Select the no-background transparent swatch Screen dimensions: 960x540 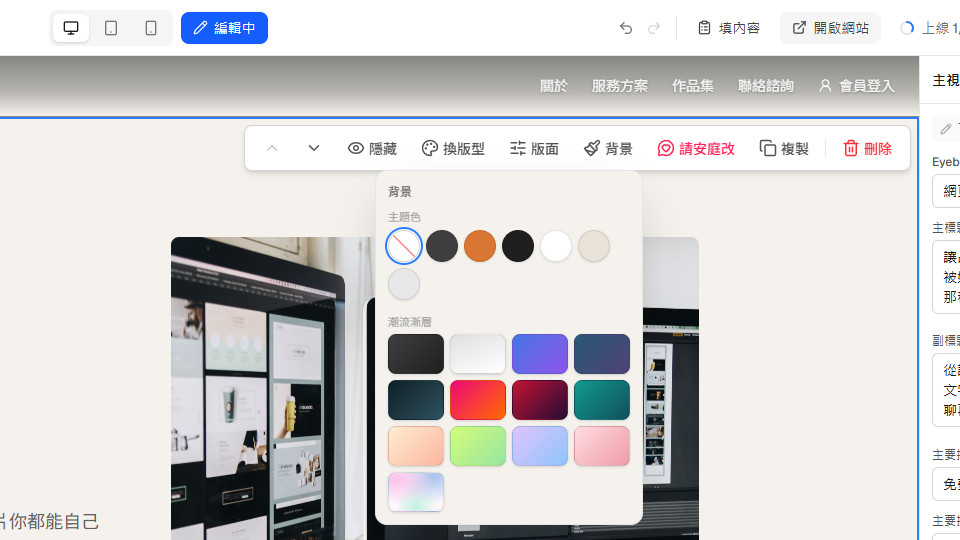[403, 246]
